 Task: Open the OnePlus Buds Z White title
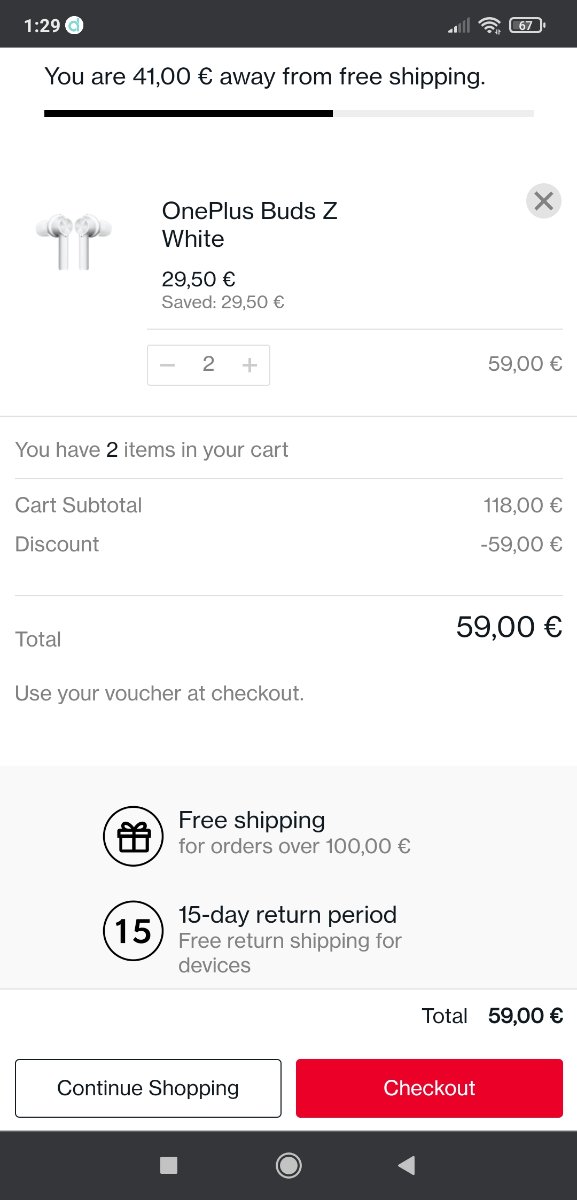point(250,224)
